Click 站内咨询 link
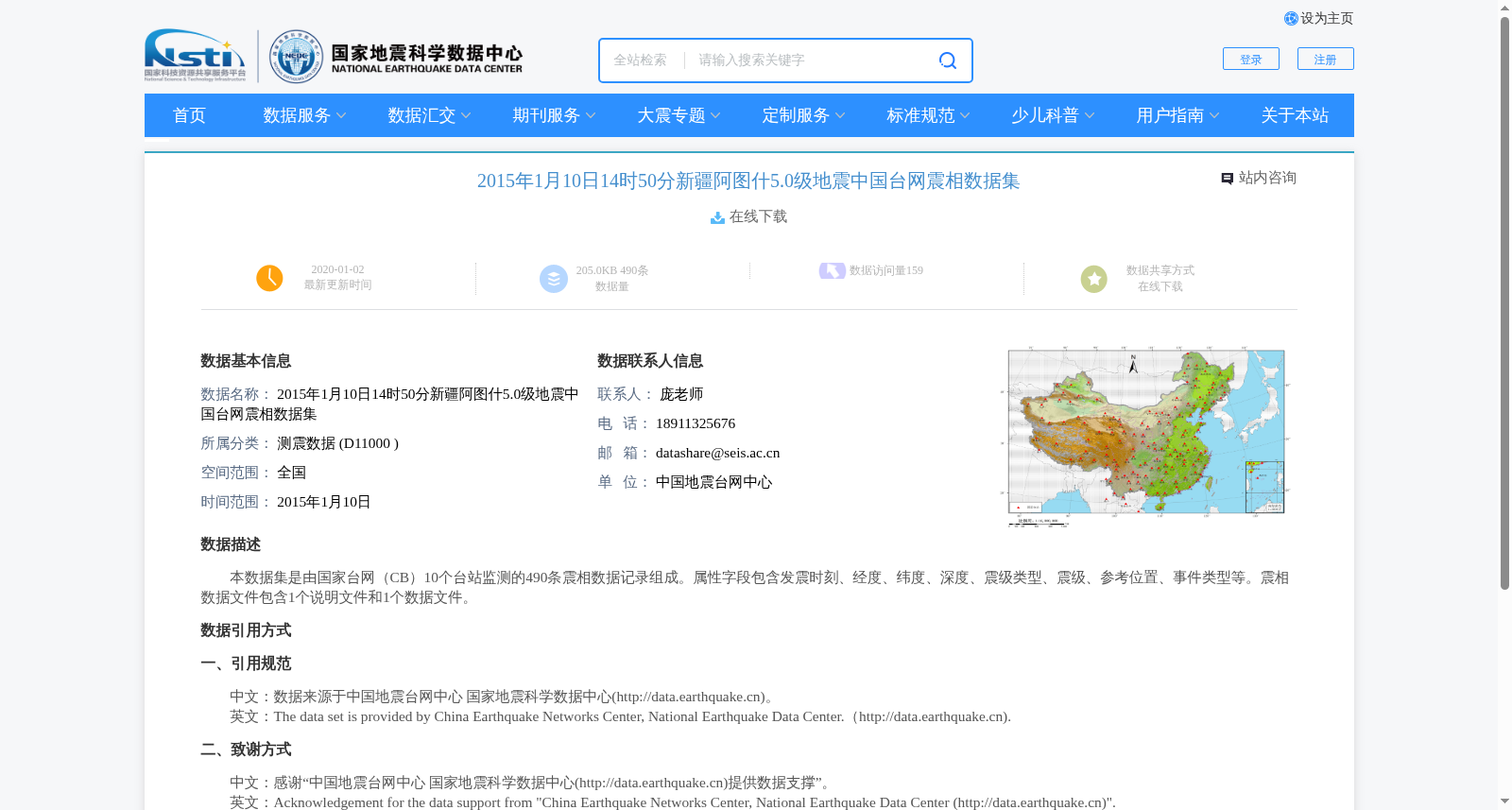1512x810 pixels. click(1267, 178)
